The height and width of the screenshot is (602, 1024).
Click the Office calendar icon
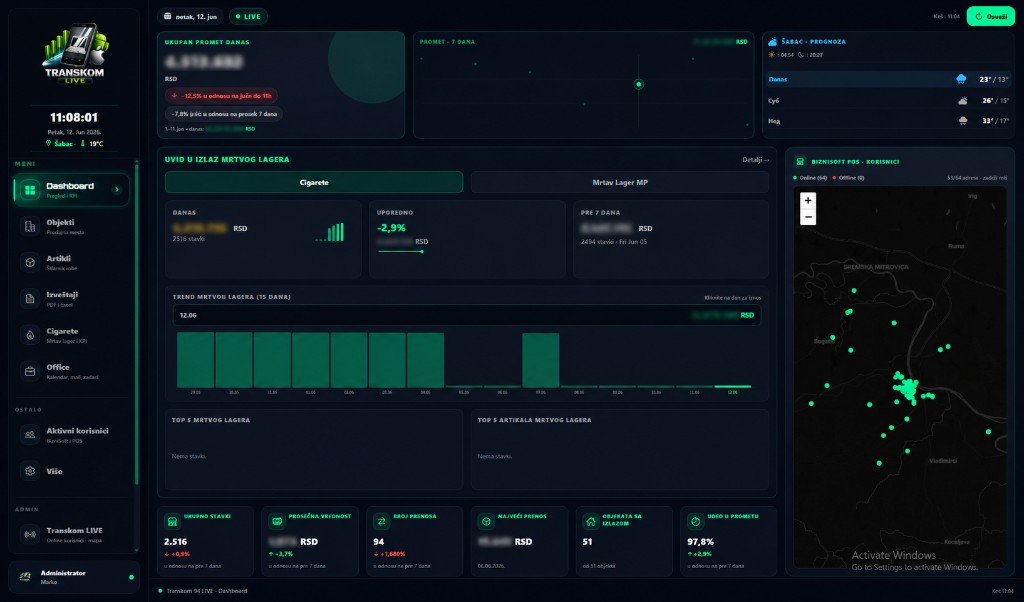(30, 372)
